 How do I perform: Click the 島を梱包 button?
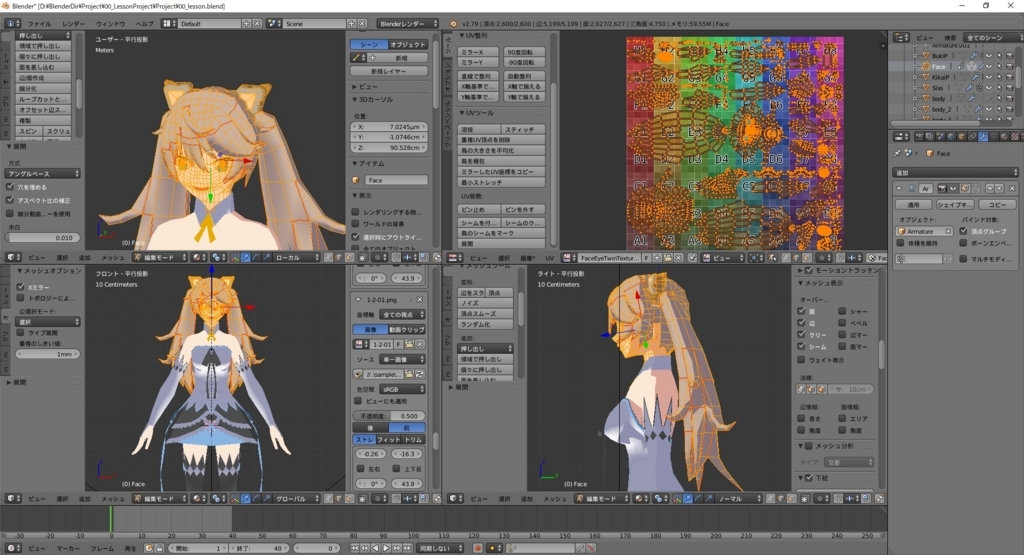tap(502, 161)
